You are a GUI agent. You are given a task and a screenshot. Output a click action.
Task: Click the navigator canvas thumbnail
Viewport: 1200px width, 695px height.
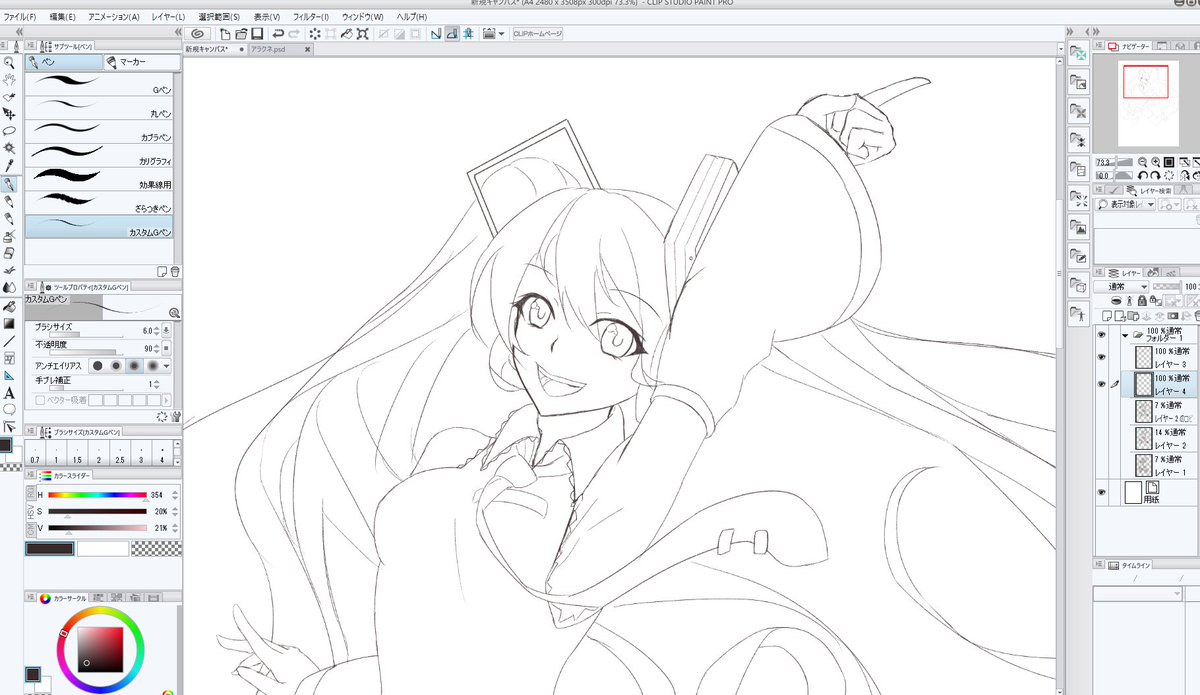1147,101
